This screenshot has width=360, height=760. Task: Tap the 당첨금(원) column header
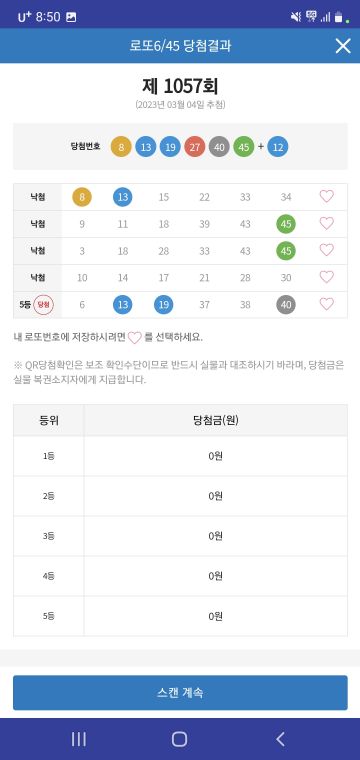pyautogui.click(x=216, y=420)
